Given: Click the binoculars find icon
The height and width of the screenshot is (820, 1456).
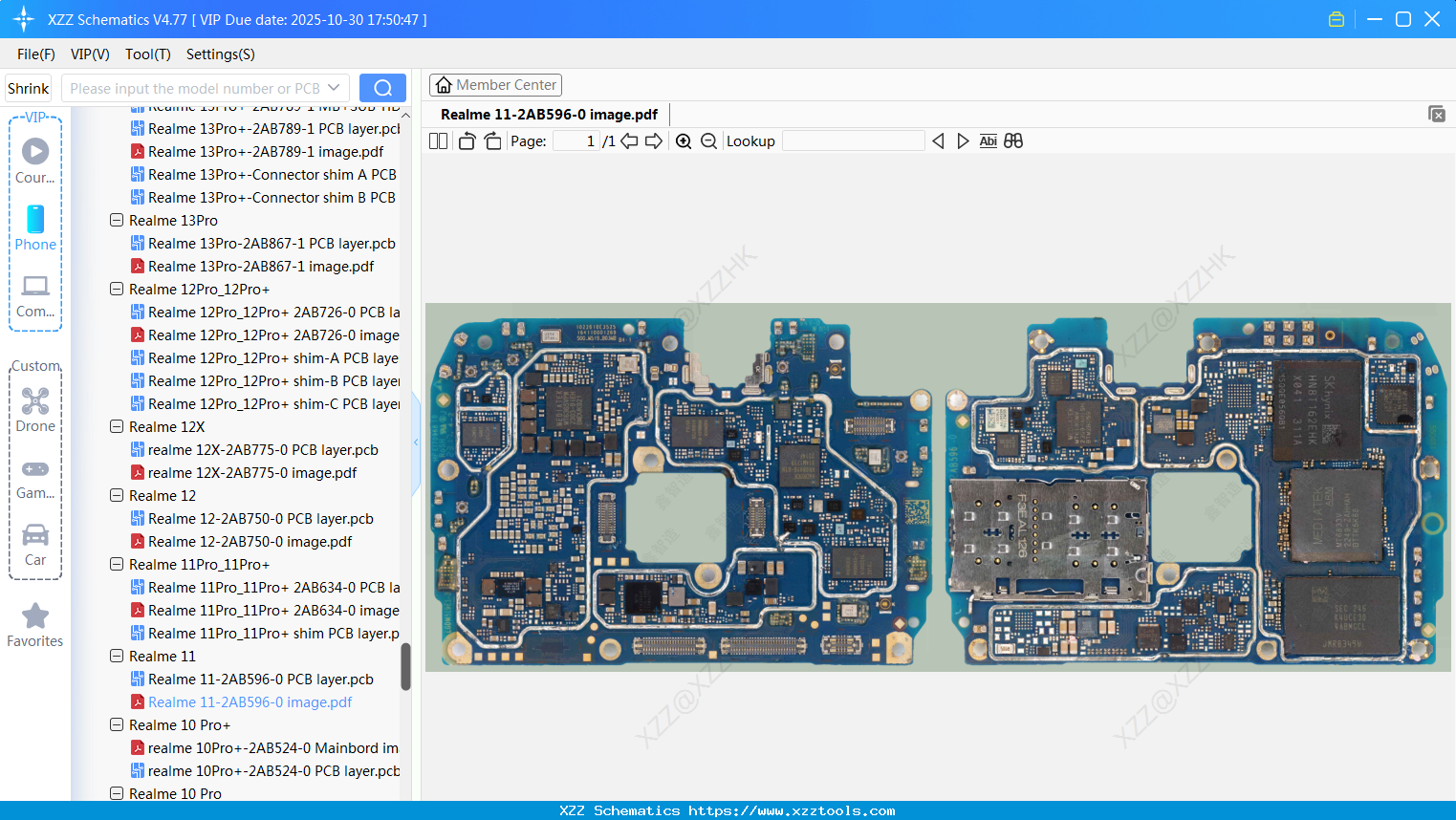Looking at the screenshot, I should tap(1013, 141).
